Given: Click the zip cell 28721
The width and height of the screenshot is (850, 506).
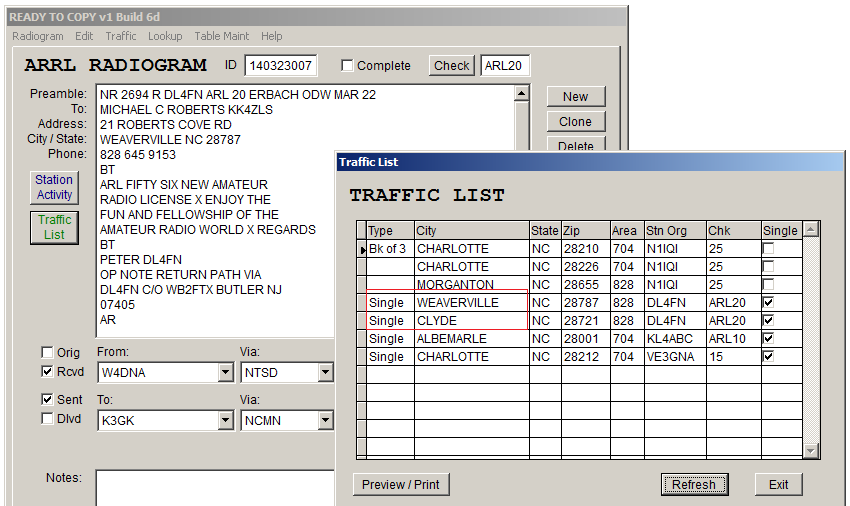Looking at the screenshot, I should click(586, 321).
